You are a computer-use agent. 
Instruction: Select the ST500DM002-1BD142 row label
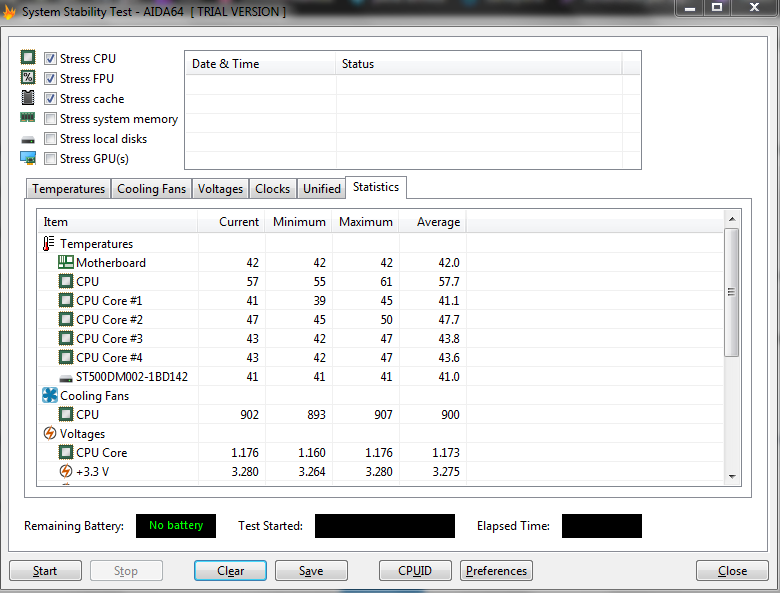click(x=132, y=377)
